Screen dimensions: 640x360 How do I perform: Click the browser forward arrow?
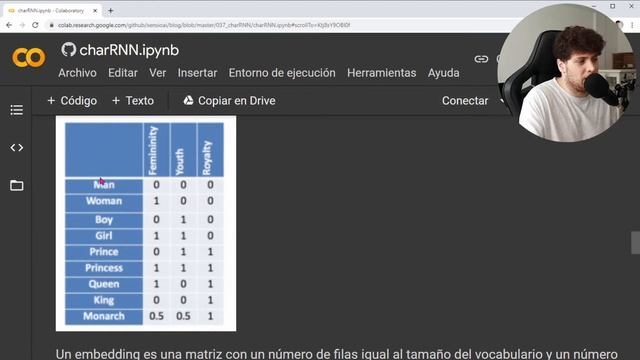(x=22, y=25)
